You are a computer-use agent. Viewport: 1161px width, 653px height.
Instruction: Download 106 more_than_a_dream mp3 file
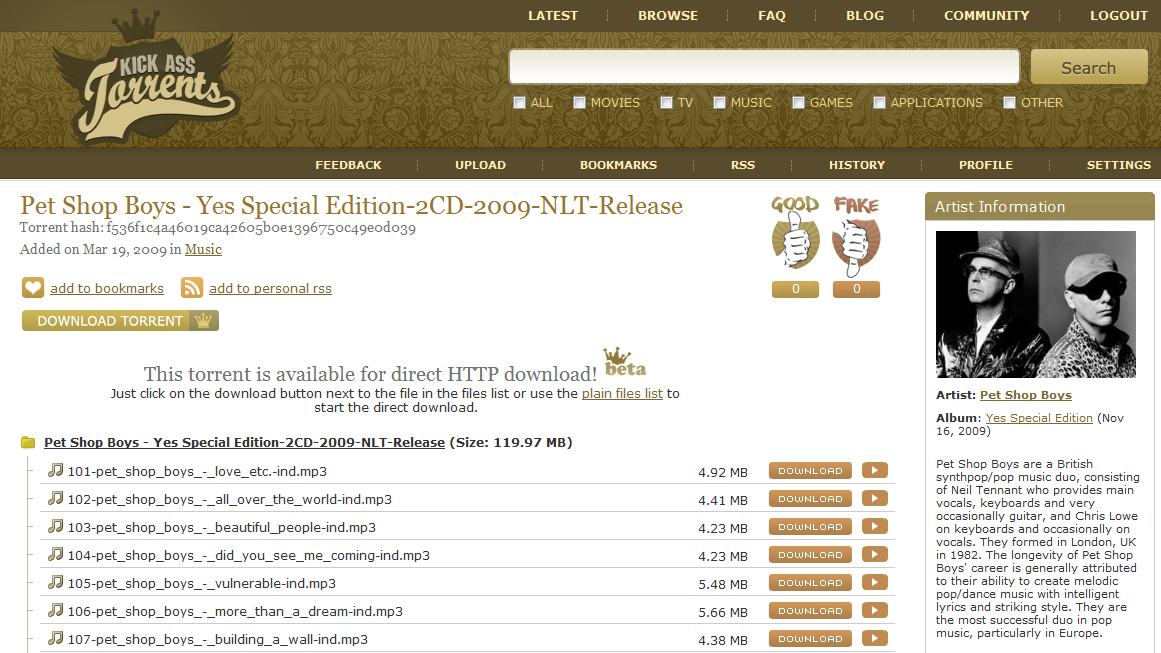tap(811, 611)
